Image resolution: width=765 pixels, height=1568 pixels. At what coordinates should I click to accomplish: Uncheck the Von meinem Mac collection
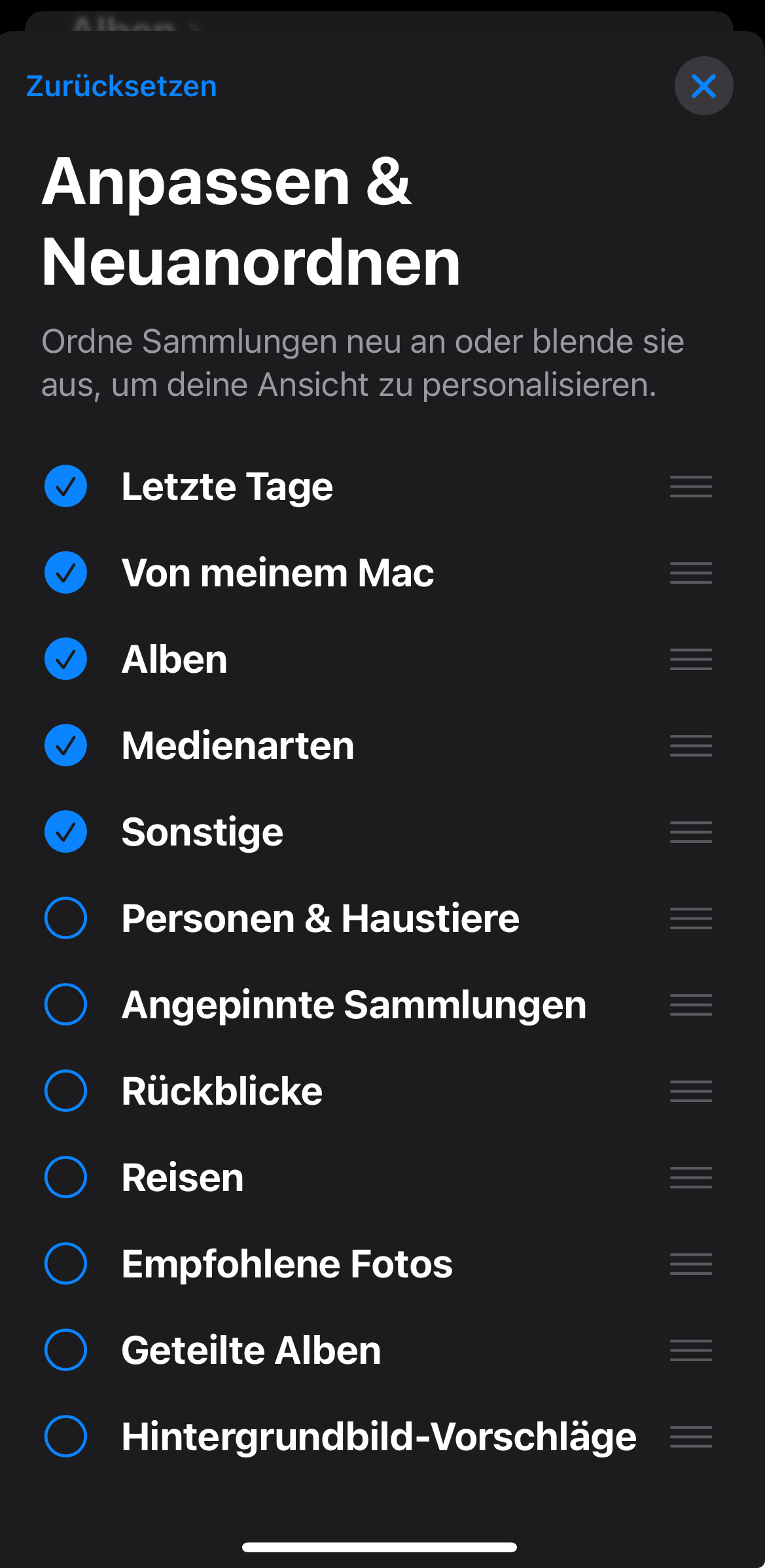pyautogui.click(x=65, y=573)
